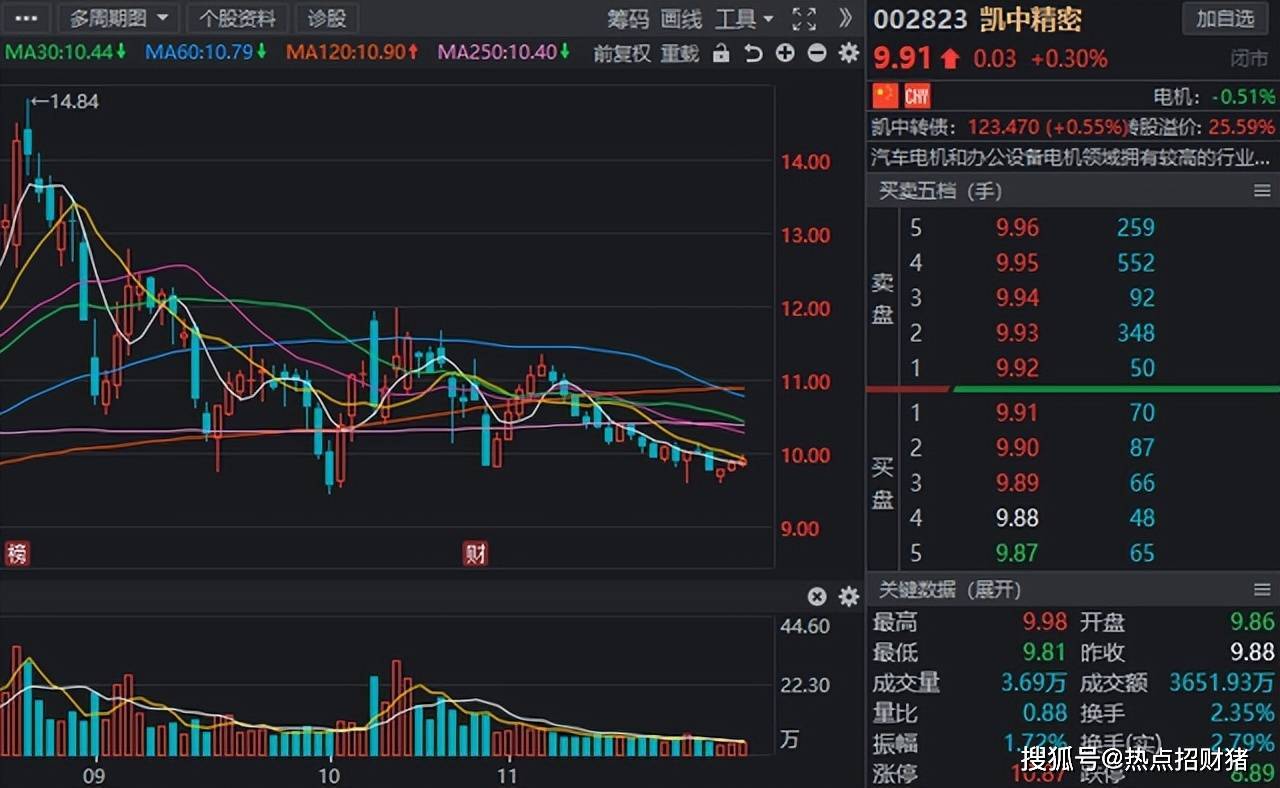Click the zoom out minus icon

817,54
